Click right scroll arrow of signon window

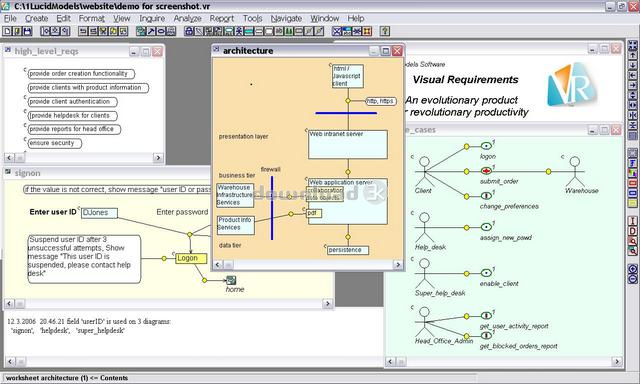327,303
